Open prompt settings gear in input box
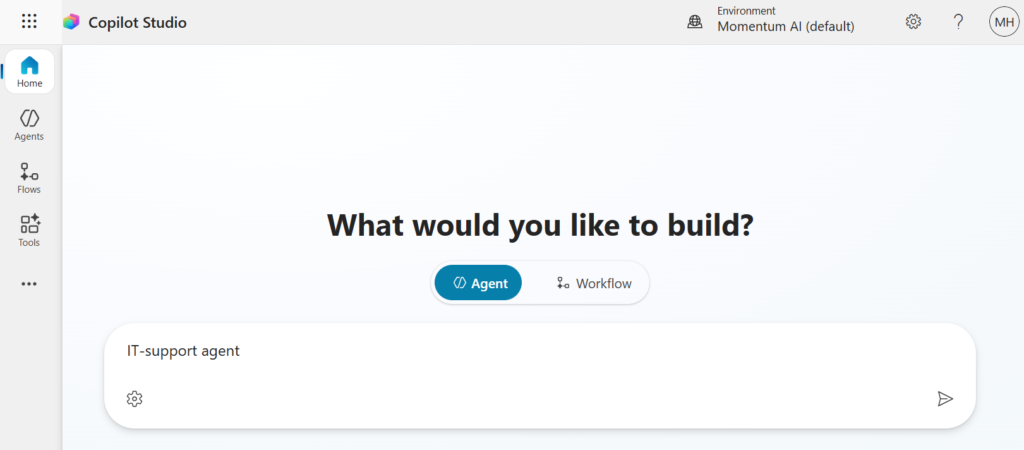This screenshot has width=1024, height=450. pyautogui.click(x=135, y=399)
